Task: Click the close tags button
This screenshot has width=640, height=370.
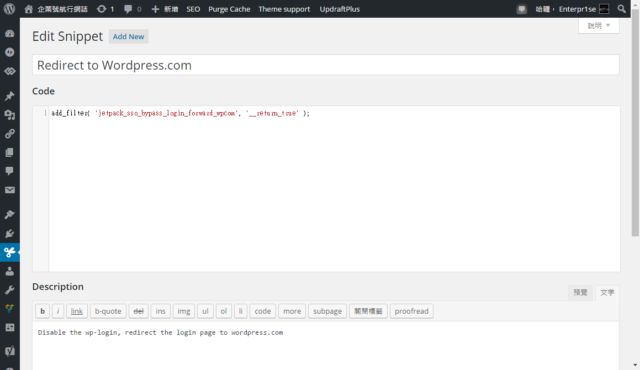Action: (368, 311)
